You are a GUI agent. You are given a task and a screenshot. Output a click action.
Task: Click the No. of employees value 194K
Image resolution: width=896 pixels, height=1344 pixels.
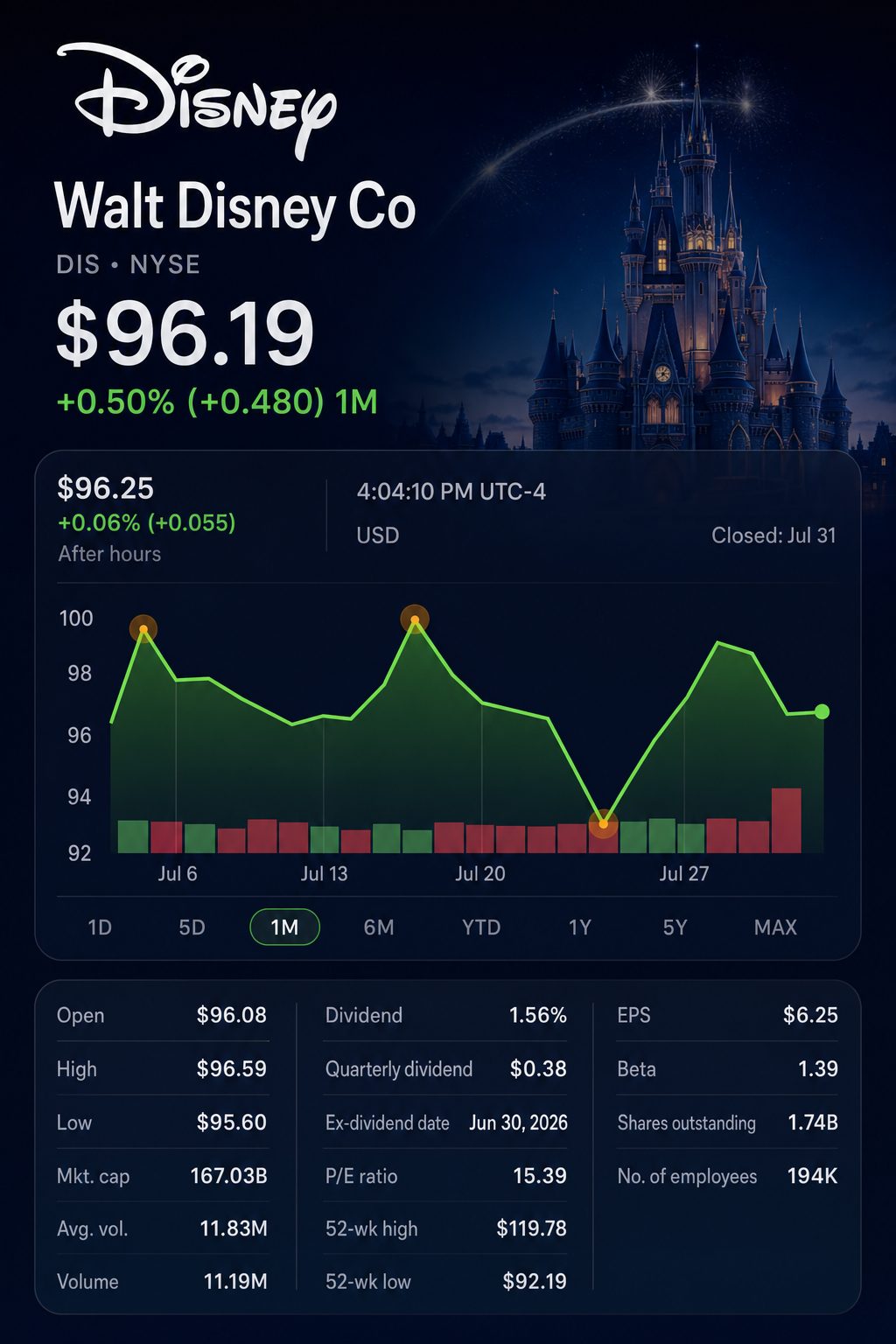(x=812, y=1175)
